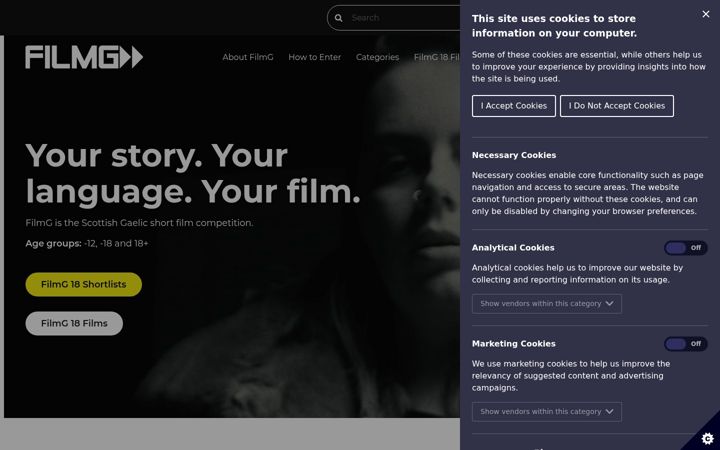Click 'FilmG is the Scottish Gaelic' tagline
The height and width of the screenshot is (450, 720).
coord(139,223)
